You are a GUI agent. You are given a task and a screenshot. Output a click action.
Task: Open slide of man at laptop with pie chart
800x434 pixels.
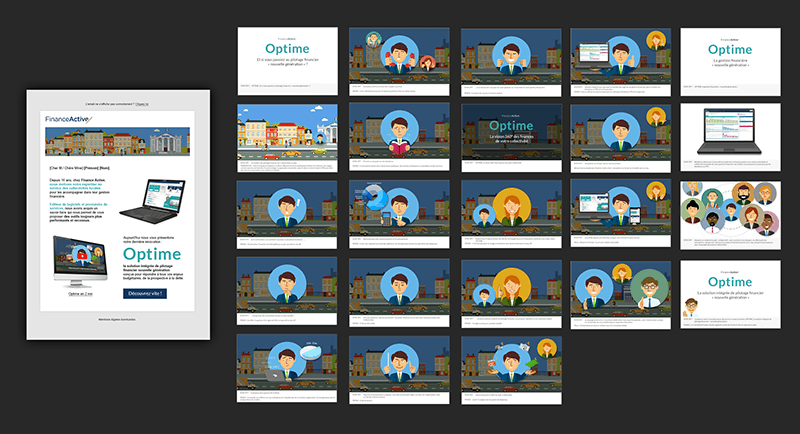[287, 368]
